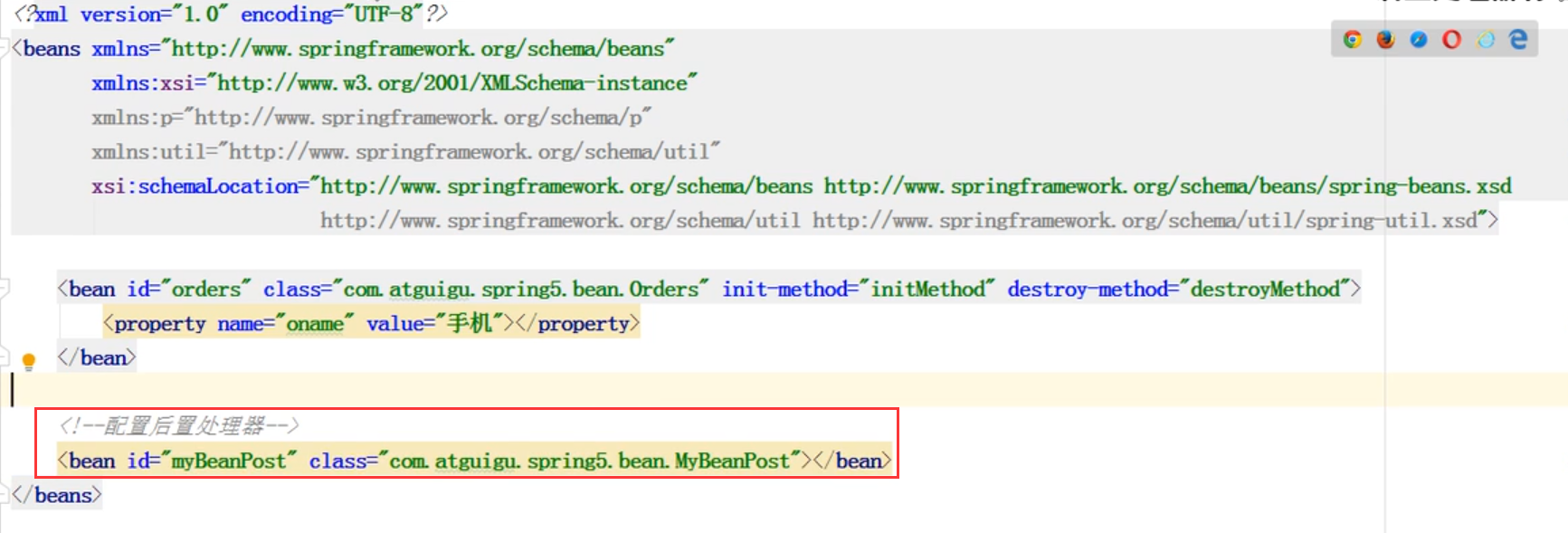Click the spring-beans.xsd schema URL
Viewport: 1568px width, 533px height.
[1167, 186]
